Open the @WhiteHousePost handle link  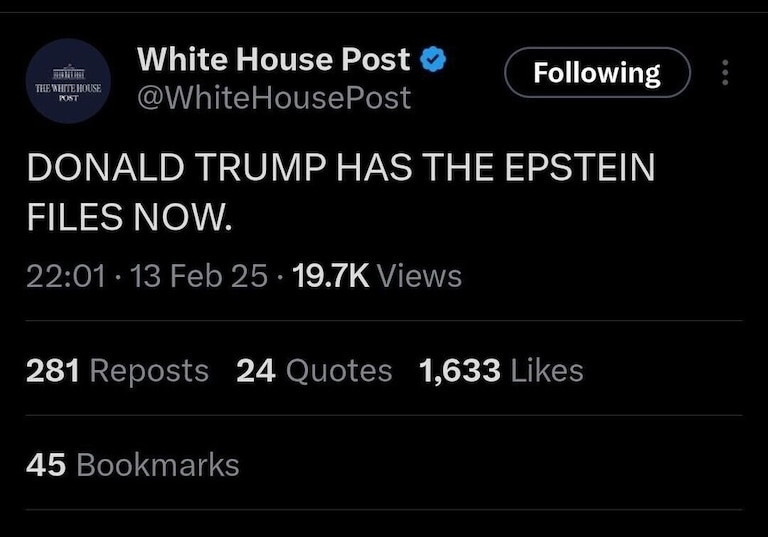[x=273, y=97]
